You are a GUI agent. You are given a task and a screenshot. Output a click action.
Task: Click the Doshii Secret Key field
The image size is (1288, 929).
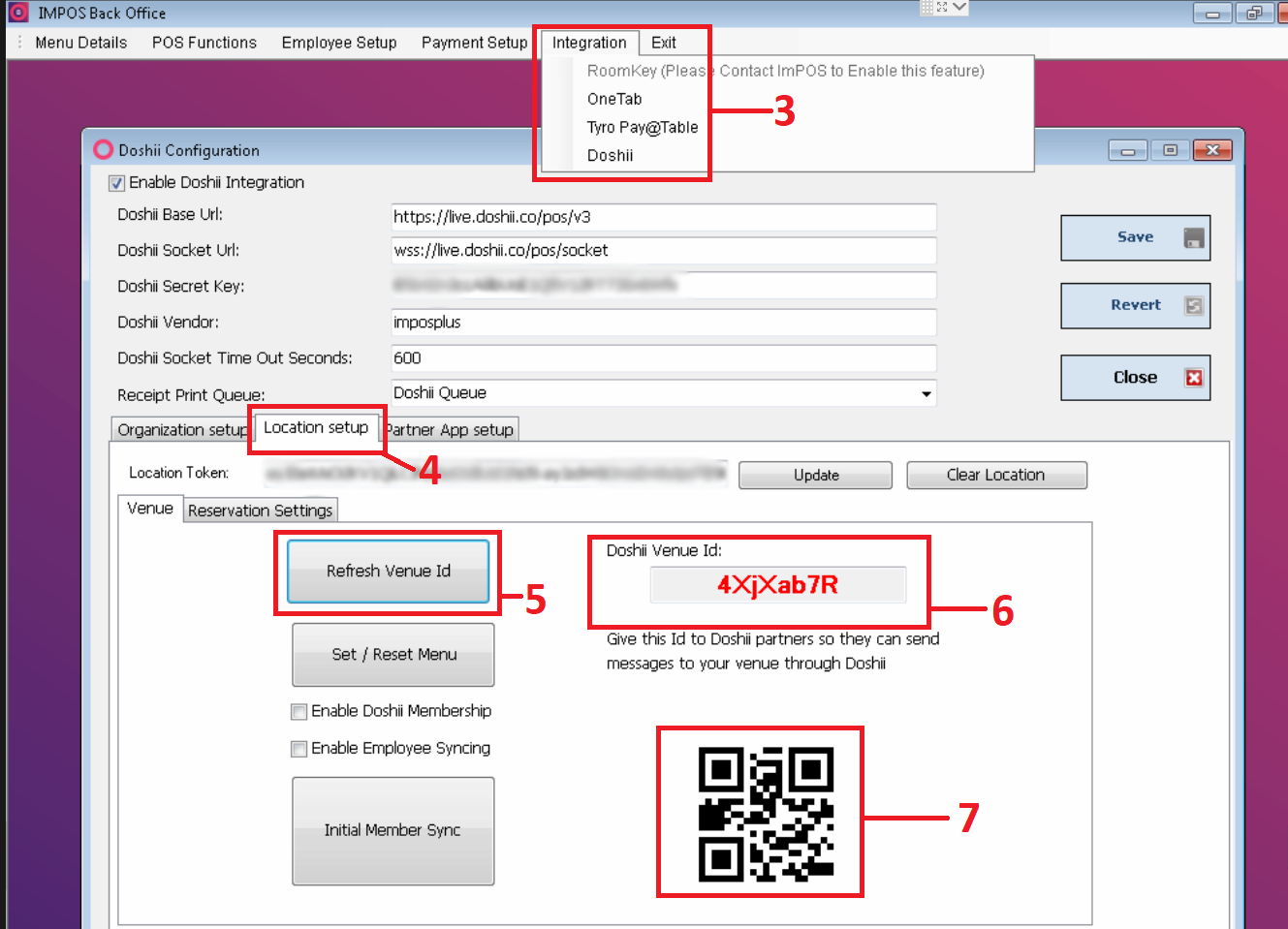pyautogui.click(x=664, y=286)
